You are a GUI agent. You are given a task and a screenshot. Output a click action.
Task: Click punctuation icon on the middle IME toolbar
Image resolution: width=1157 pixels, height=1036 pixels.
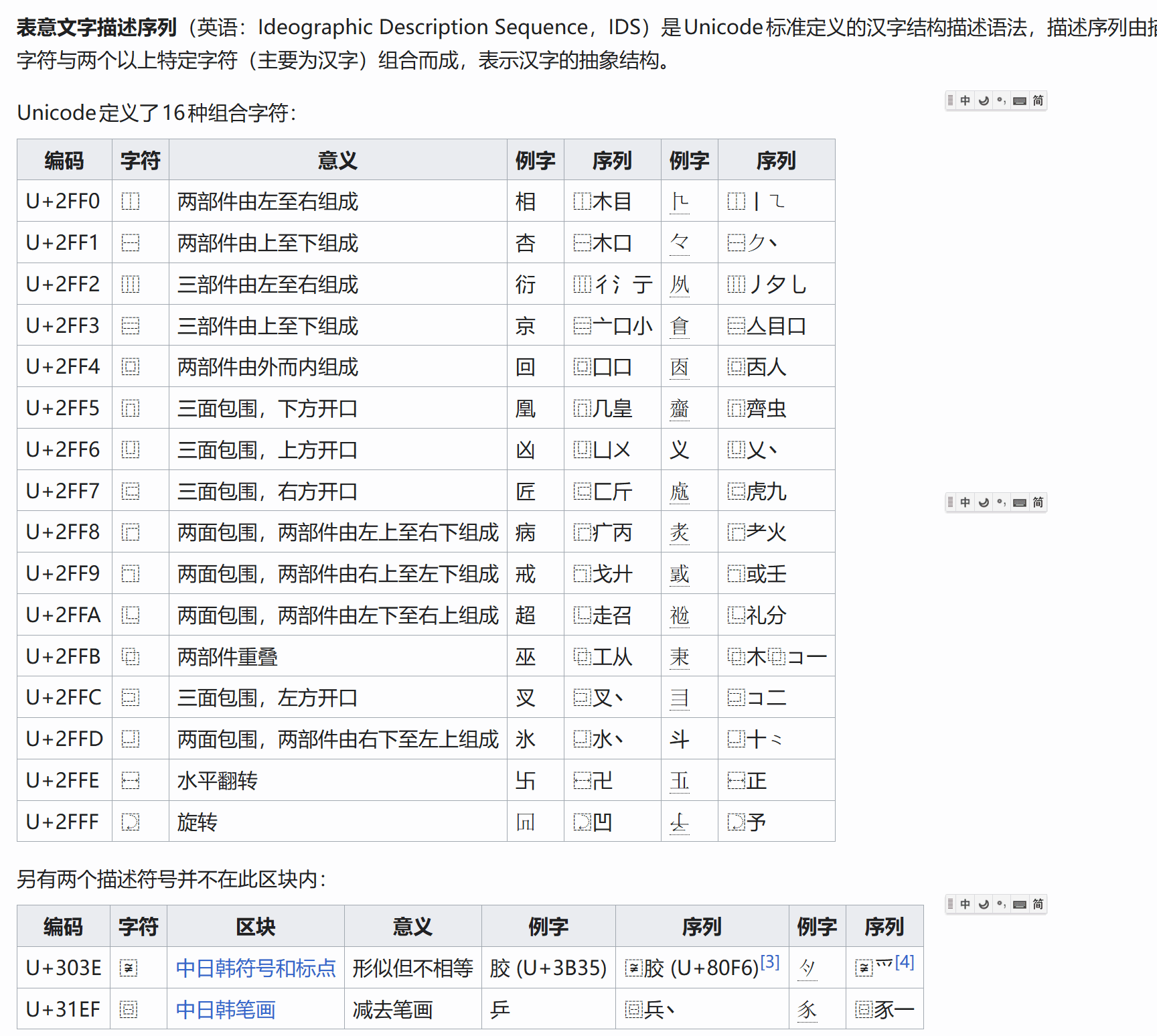pyautogui.click(x=1001, y=502)
